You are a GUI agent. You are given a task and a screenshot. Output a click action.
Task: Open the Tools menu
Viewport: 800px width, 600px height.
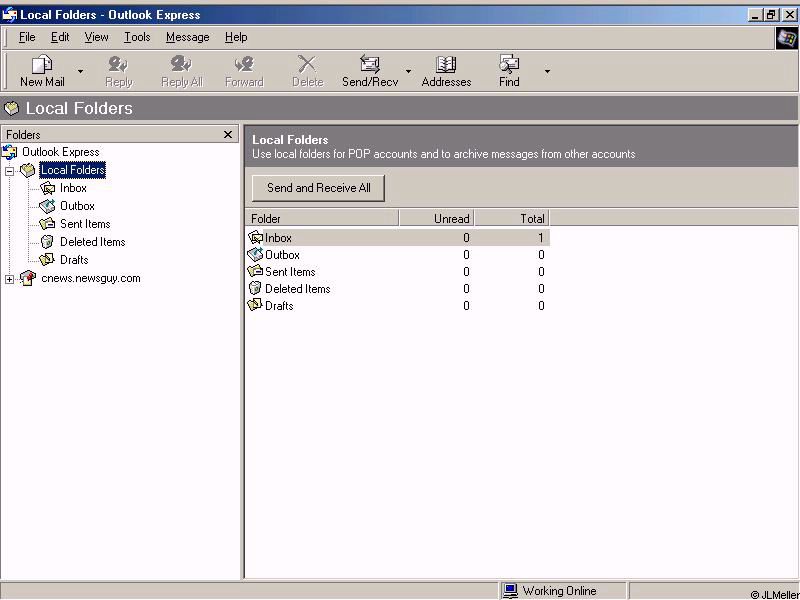point(137,37)
